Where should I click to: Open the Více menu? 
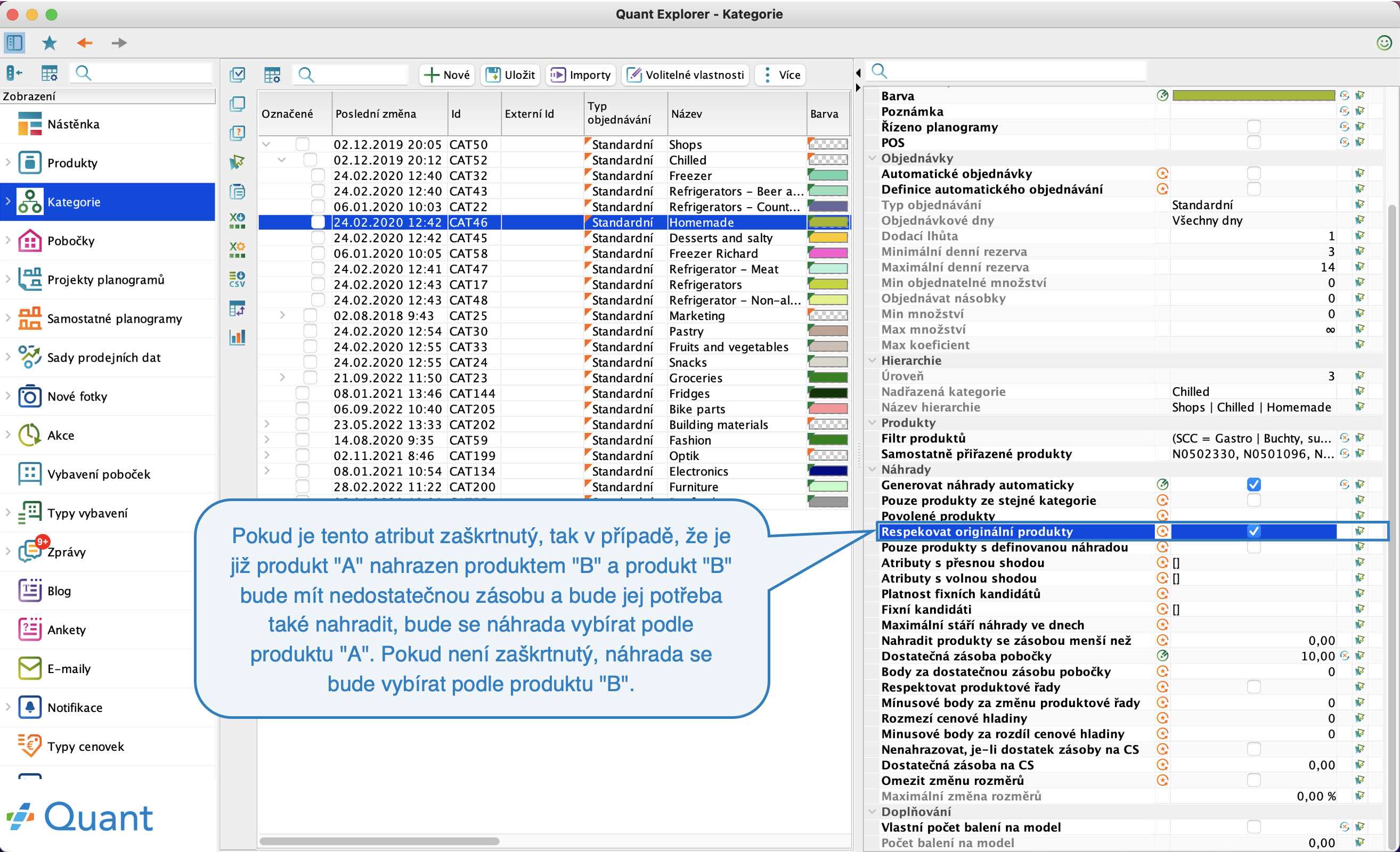(x=780, y=75)
